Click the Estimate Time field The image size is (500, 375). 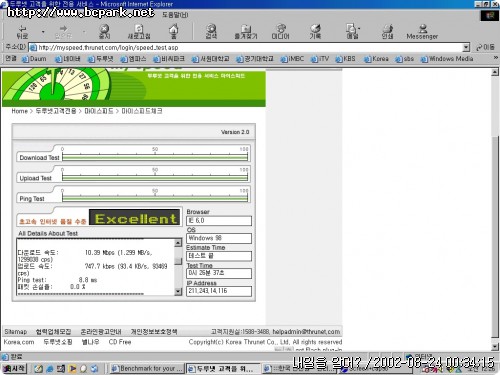[x=219, y=256]
